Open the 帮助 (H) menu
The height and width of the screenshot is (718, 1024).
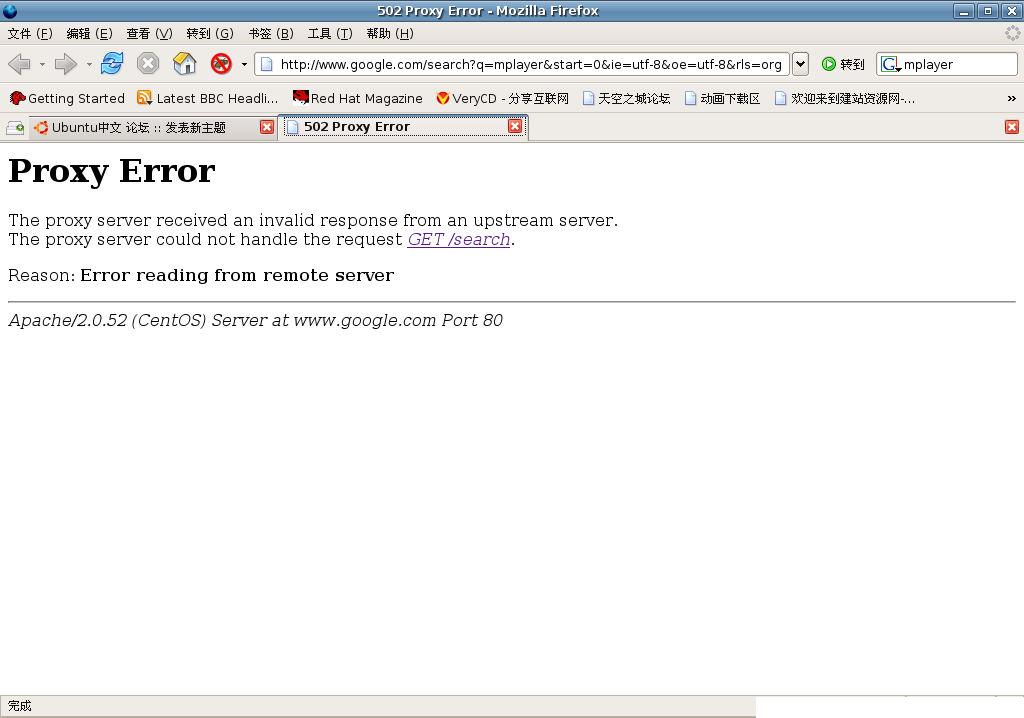point(390,33)
